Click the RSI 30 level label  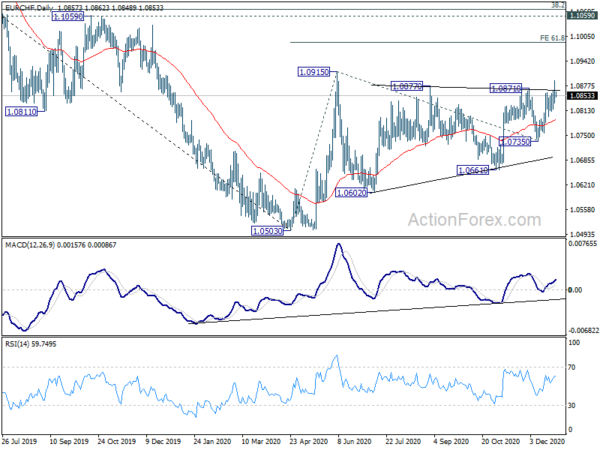(x=572, y=405)
